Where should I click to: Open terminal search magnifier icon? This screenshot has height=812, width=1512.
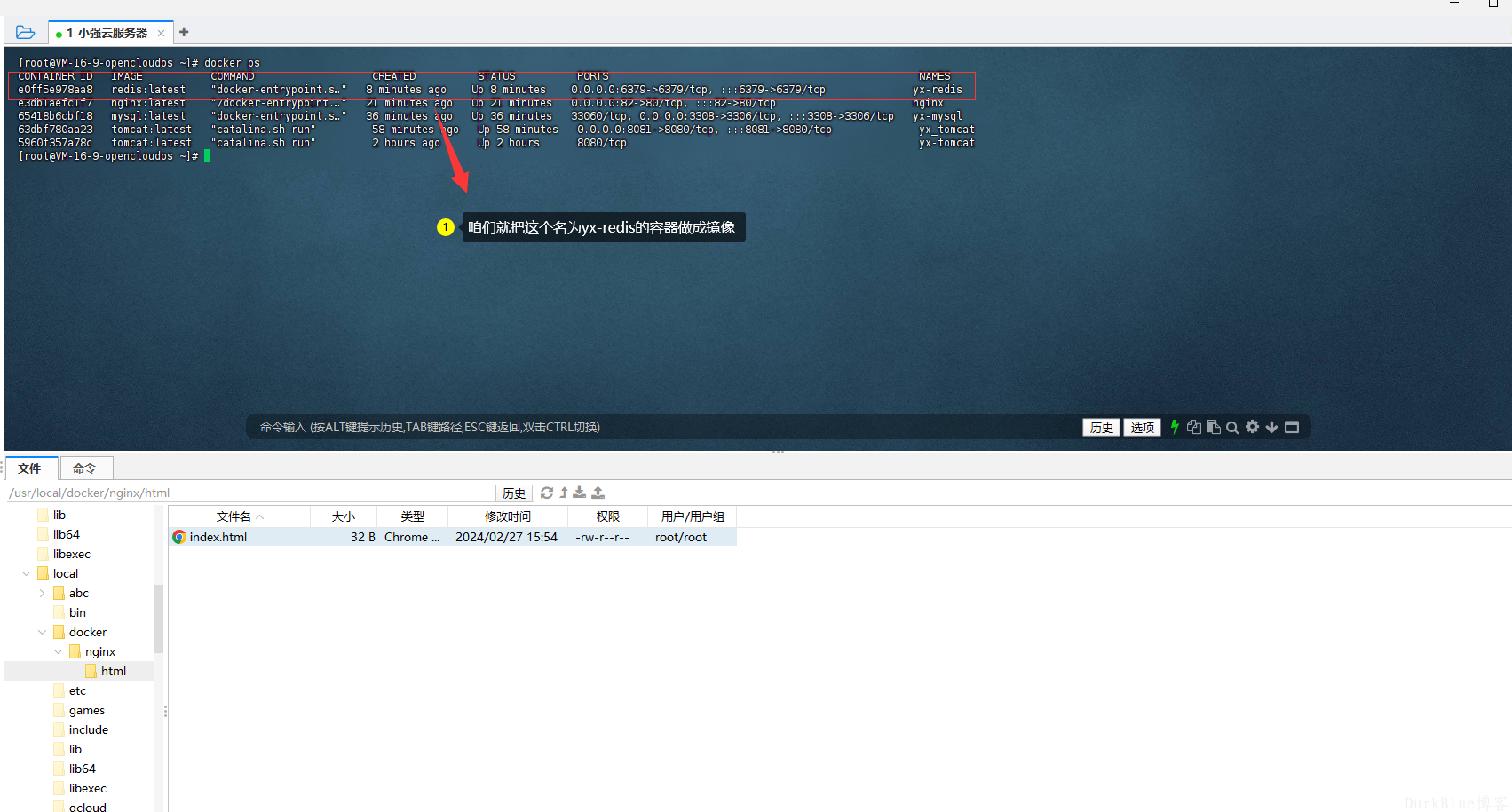1232,428
